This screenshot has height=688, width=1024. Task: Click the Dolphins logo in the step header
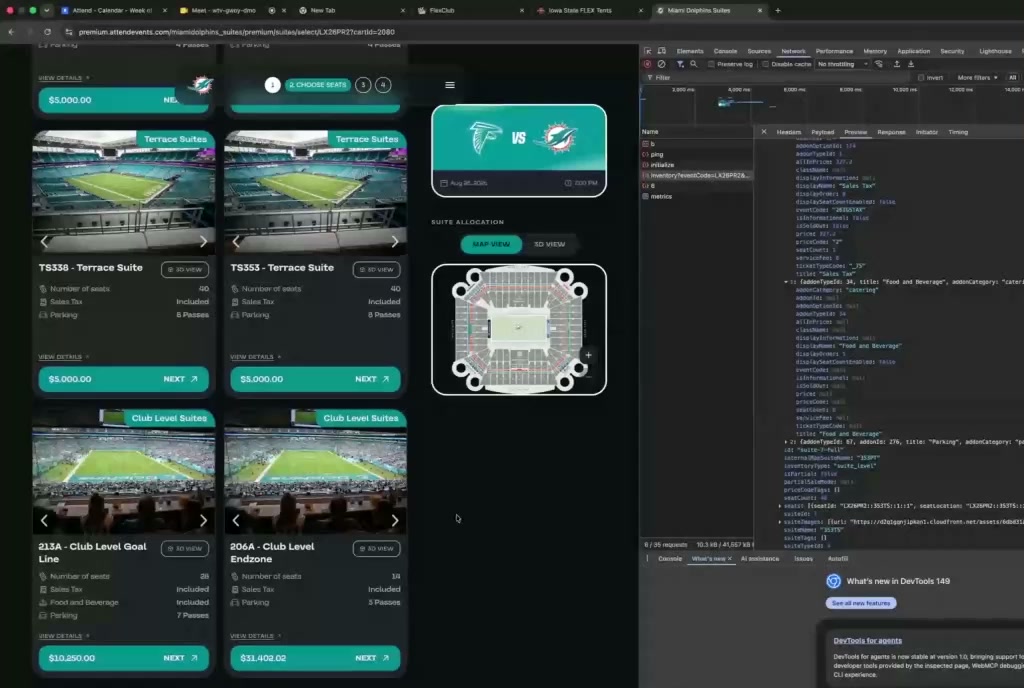click(201, 86)
